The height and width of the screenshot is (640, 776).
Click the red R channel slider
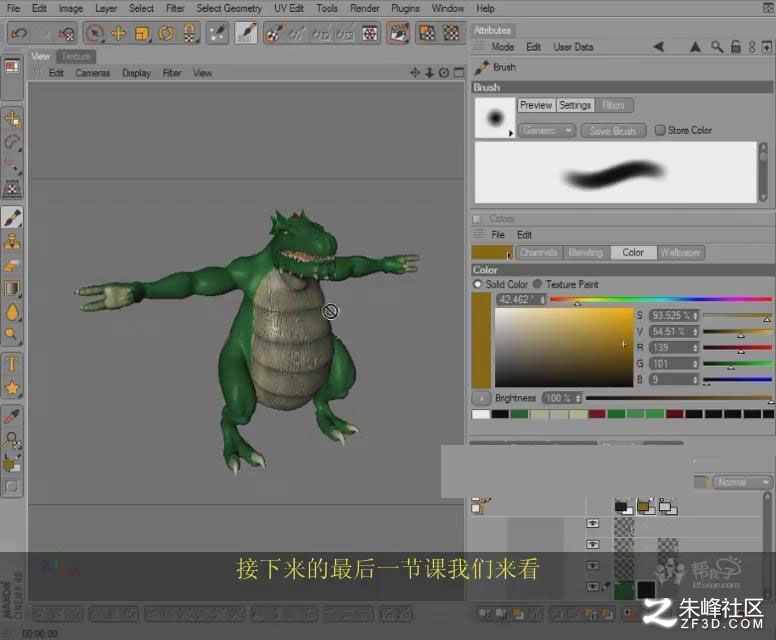(737, 347)
